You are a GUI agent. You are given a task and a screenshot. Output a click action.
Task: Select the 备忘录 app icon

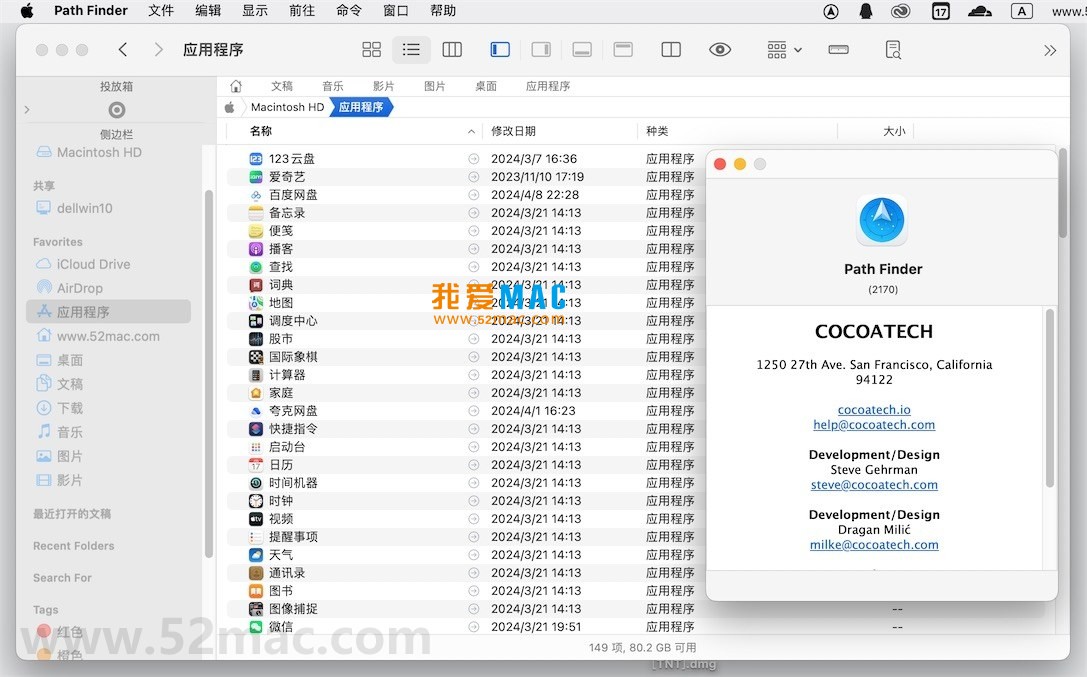click(x=256, y=213)
